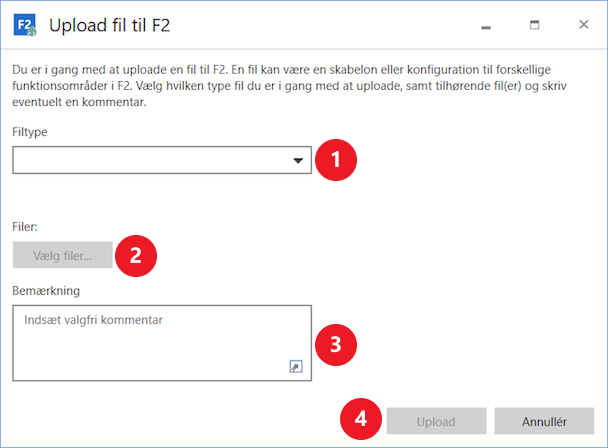
Task: Click the red number 1 badge
Action: click(x=336, y=159)
